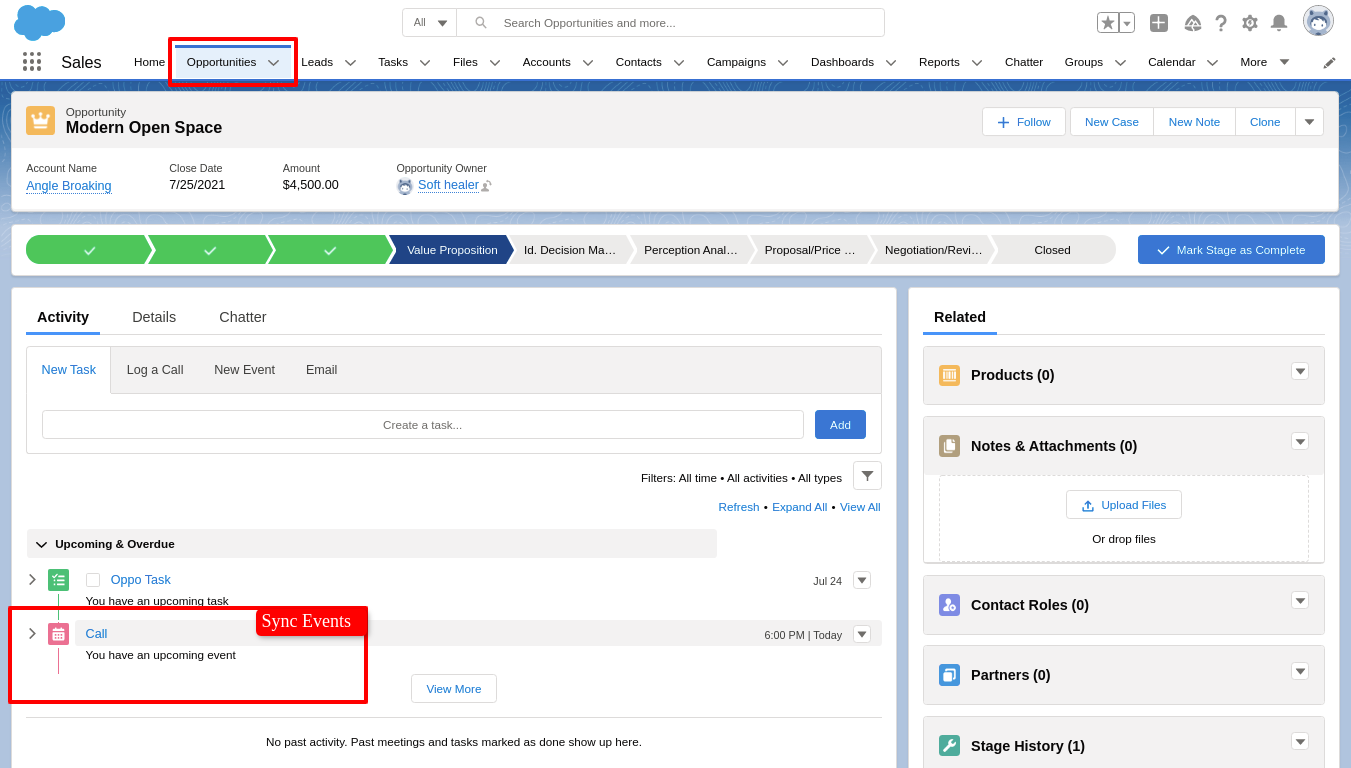The width and height of the screenshot is (1351, 768).
Task: Click the New Case button
Action: click(1112, 122)
